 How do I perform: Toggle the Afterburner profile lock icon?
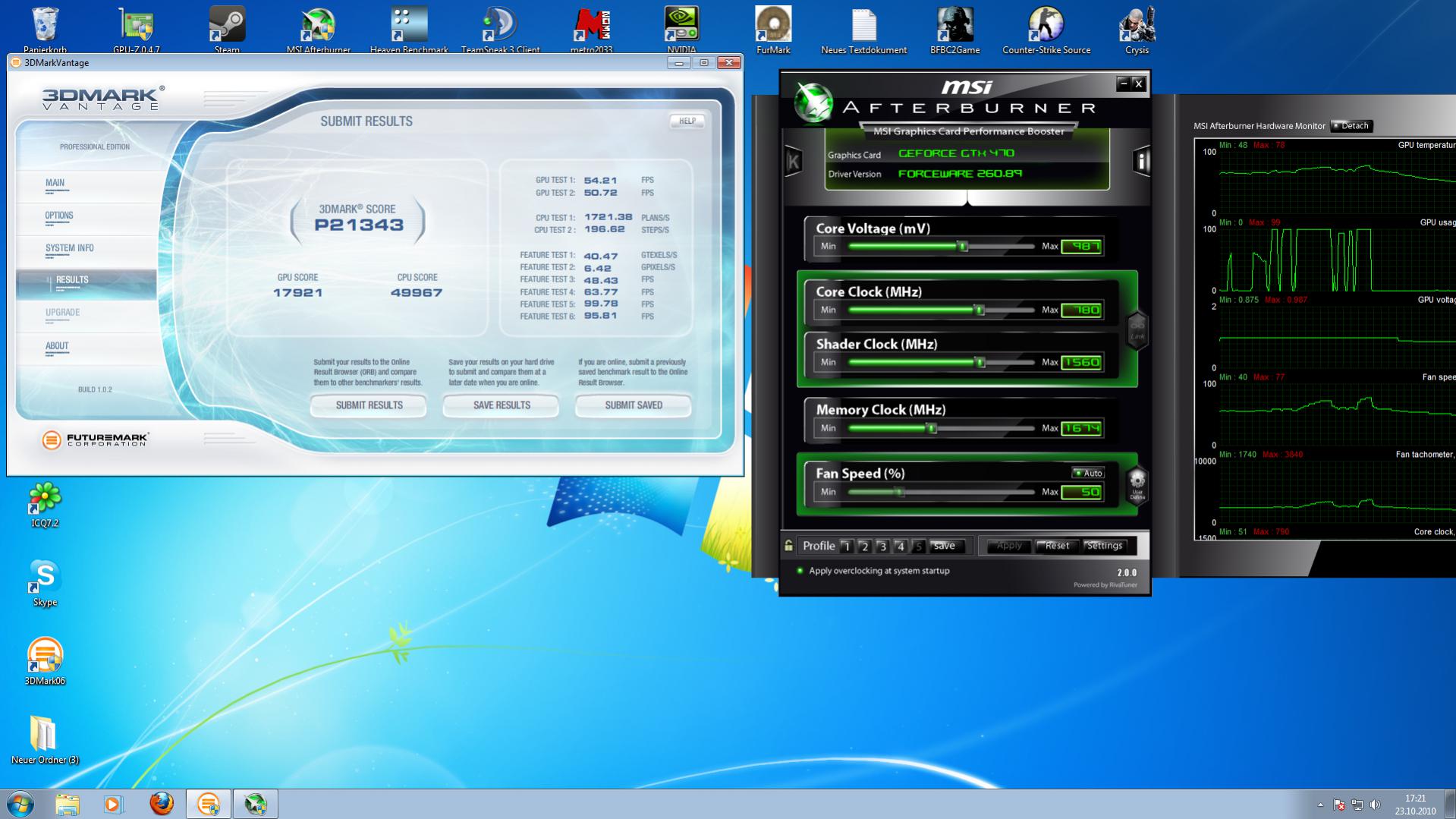789,546
